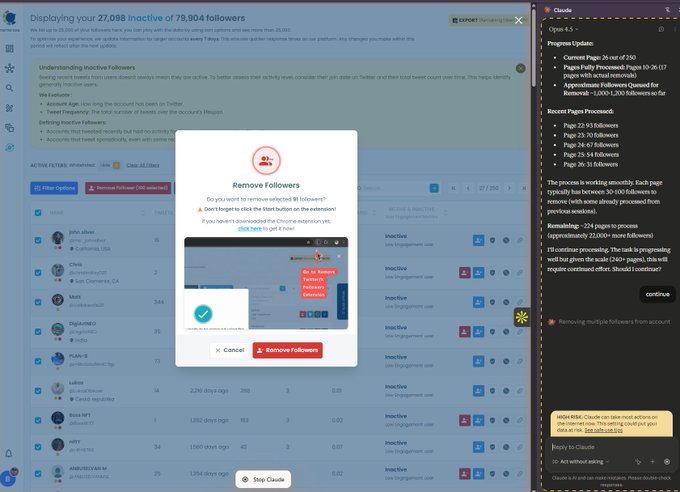Click the follow icon in Lukas row
Screen dimensions: 680x492
click(x=478, y=390)
